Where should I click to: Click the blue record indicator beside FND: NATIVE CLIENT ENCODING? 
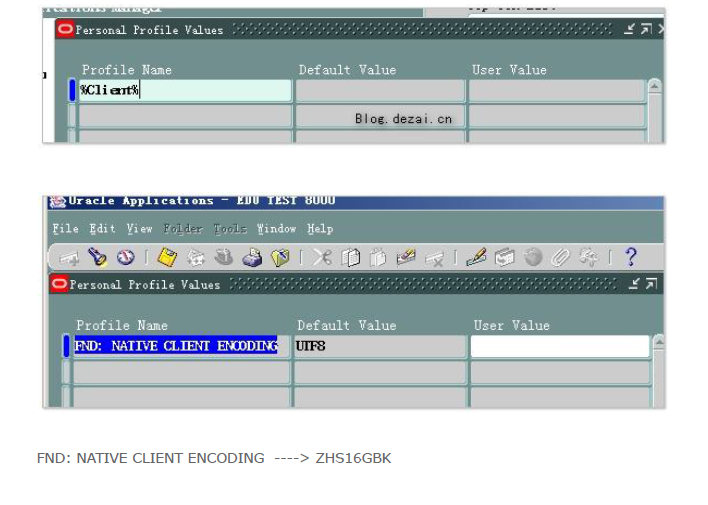[x=66, y=346]
